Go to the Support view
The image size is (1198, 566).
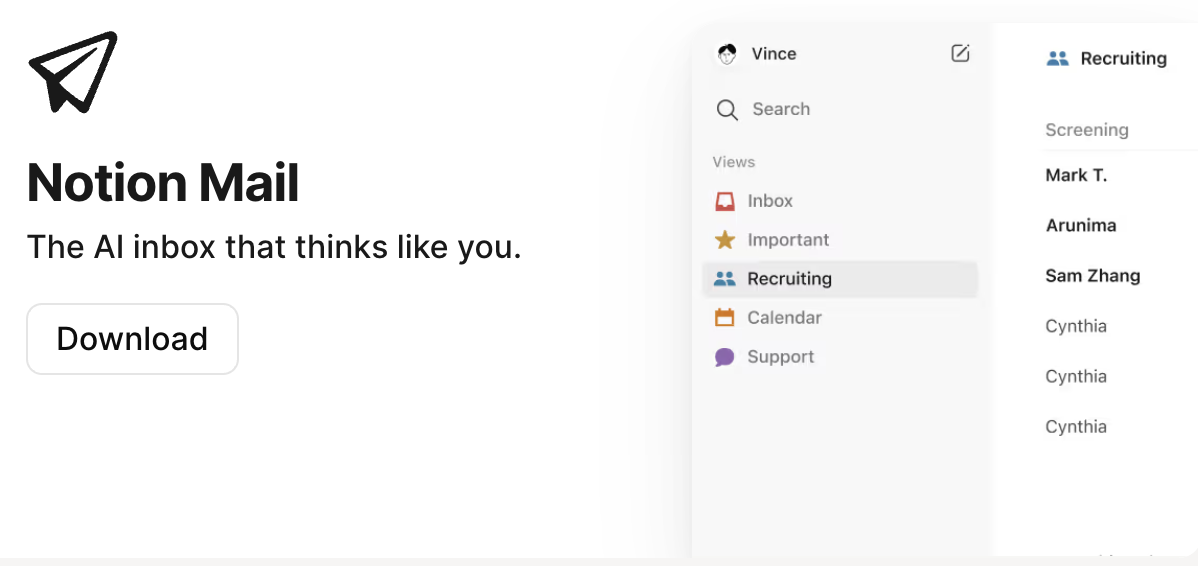coord(780,357)
